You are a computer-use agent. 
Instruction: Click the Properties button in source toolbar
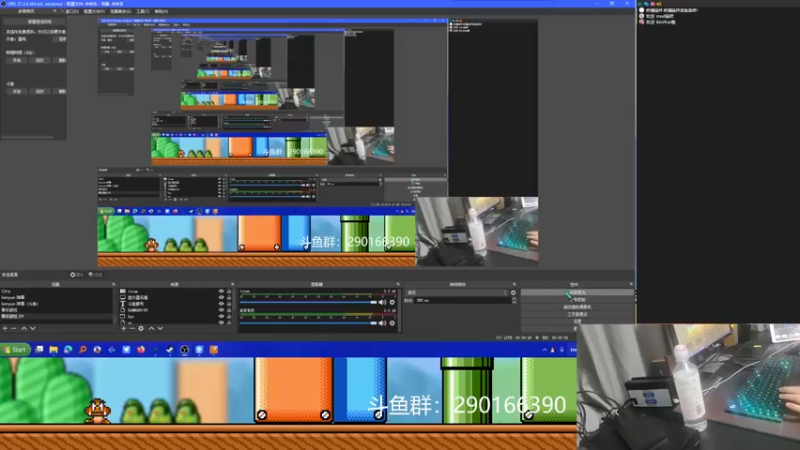click(x=77, y=274)
